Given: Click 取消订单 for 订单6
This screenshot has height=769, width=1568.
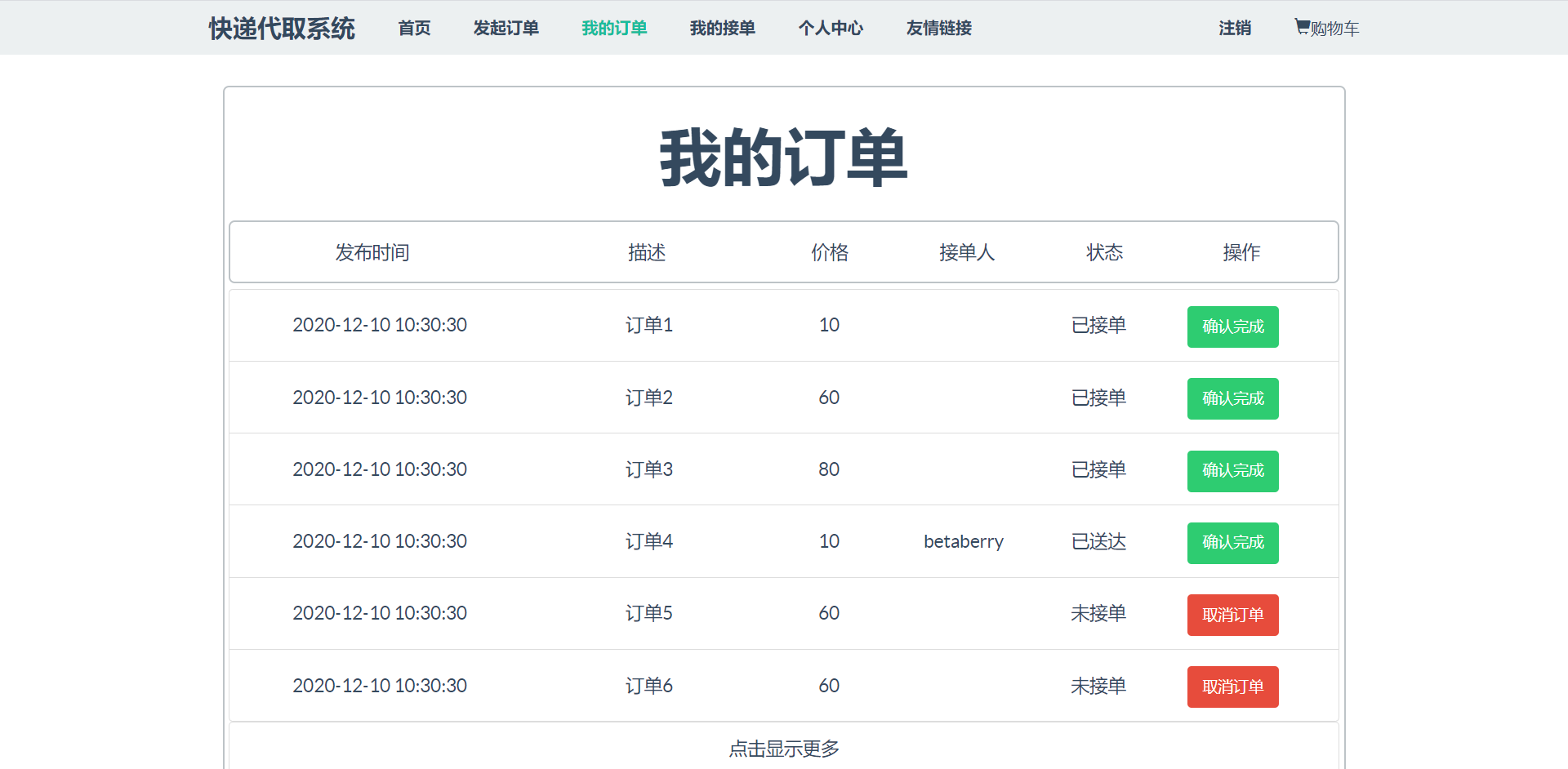Looking at the screenshot, I should tap(1232, 687).
